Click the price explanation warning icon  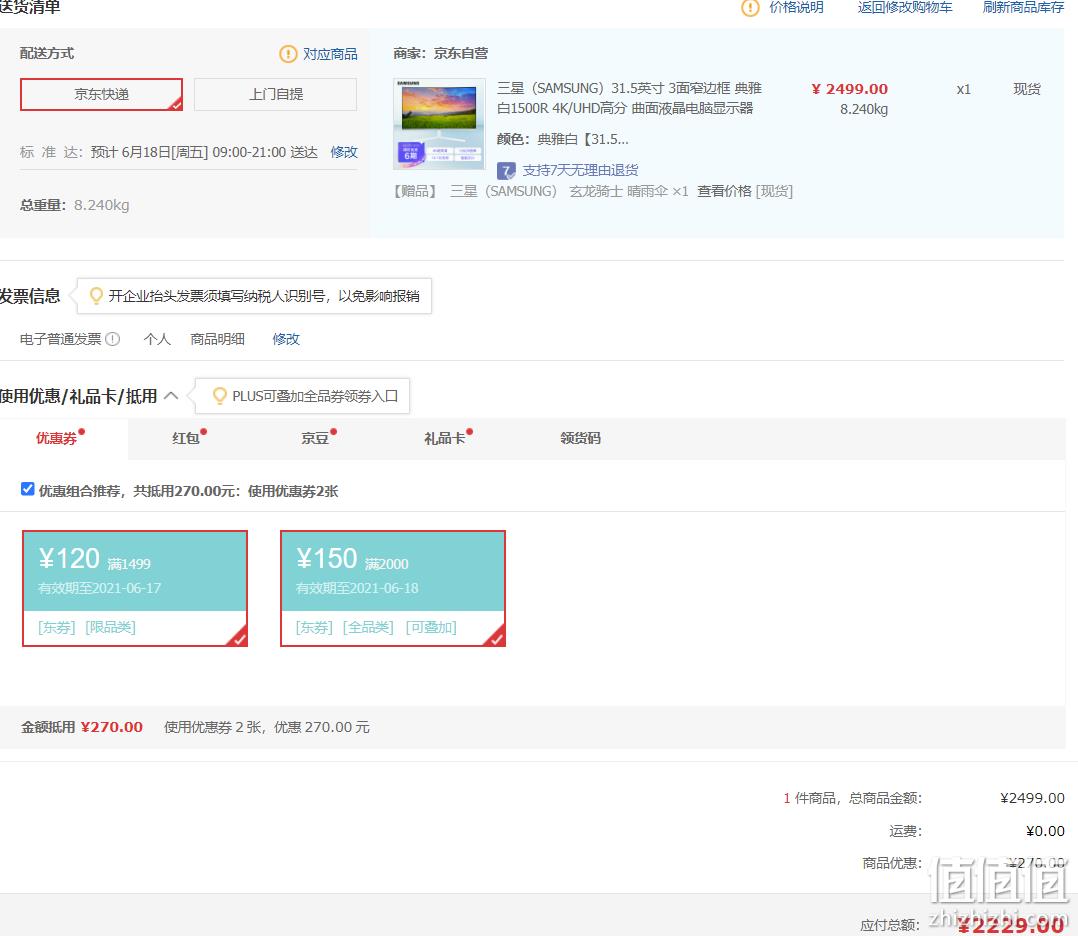(x=750, y=8)
